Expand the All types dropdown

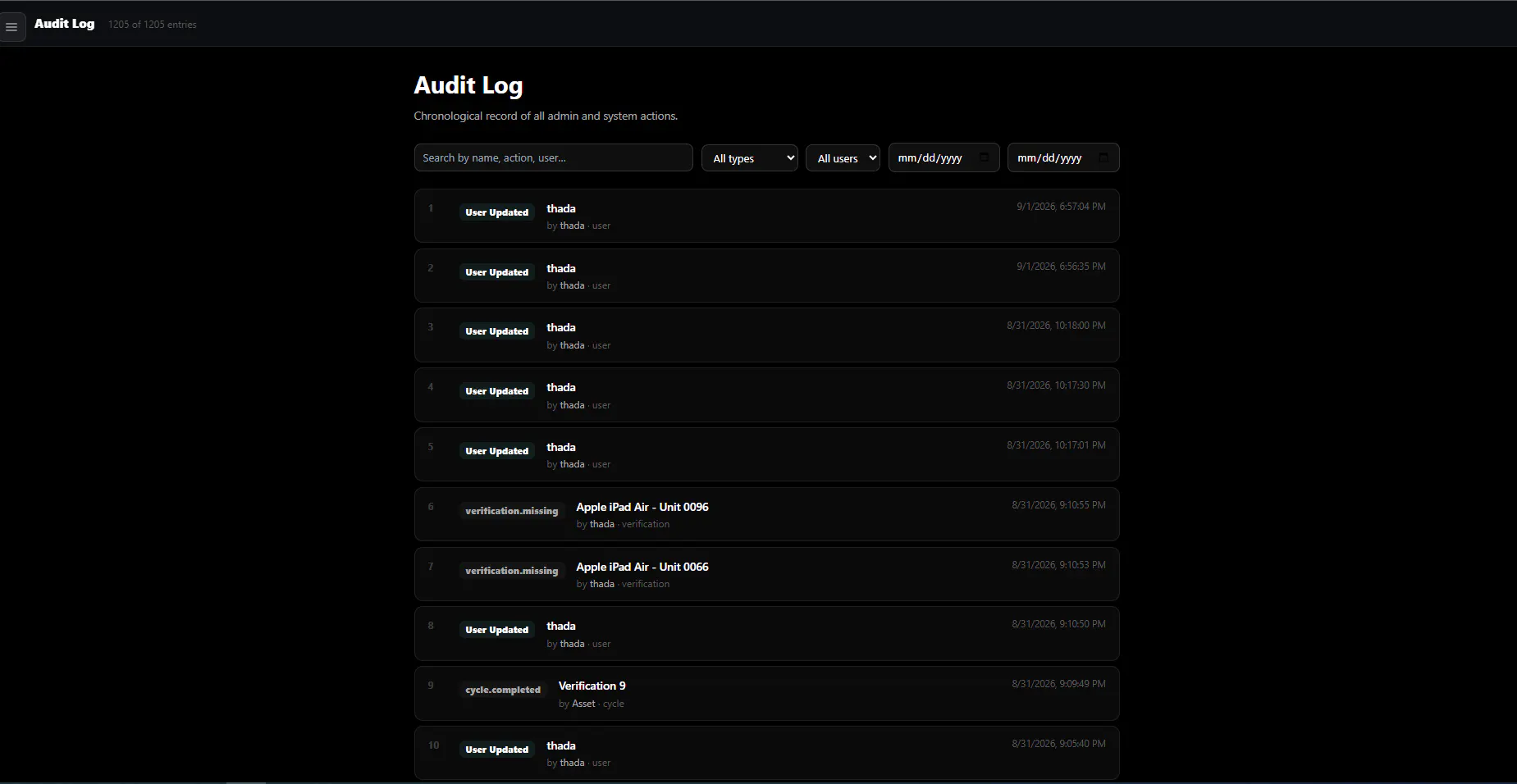pyautogui.click(x=750, y=157)
